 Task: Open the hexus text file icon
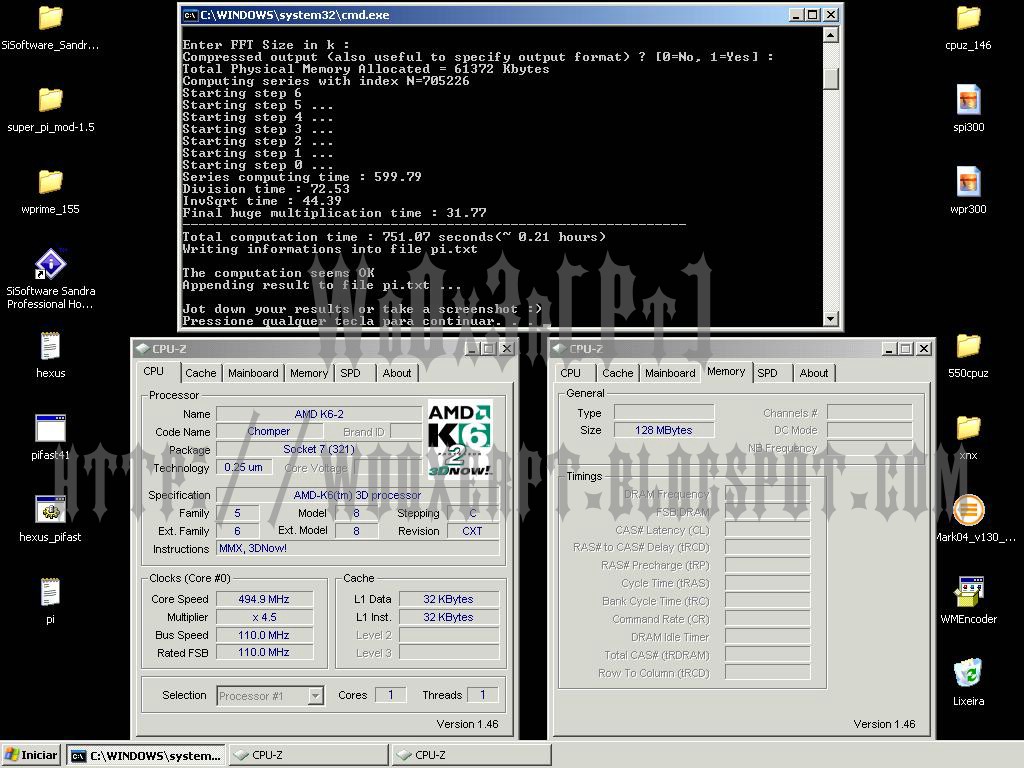pos(50,346)
